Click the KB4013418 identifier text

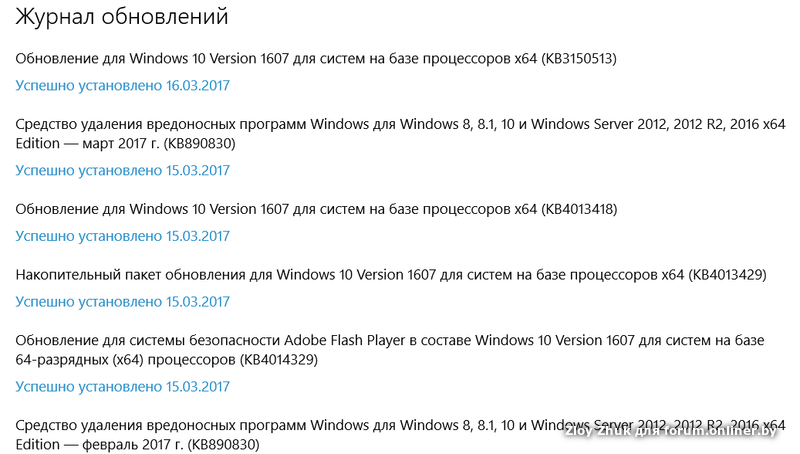(579, 210)
